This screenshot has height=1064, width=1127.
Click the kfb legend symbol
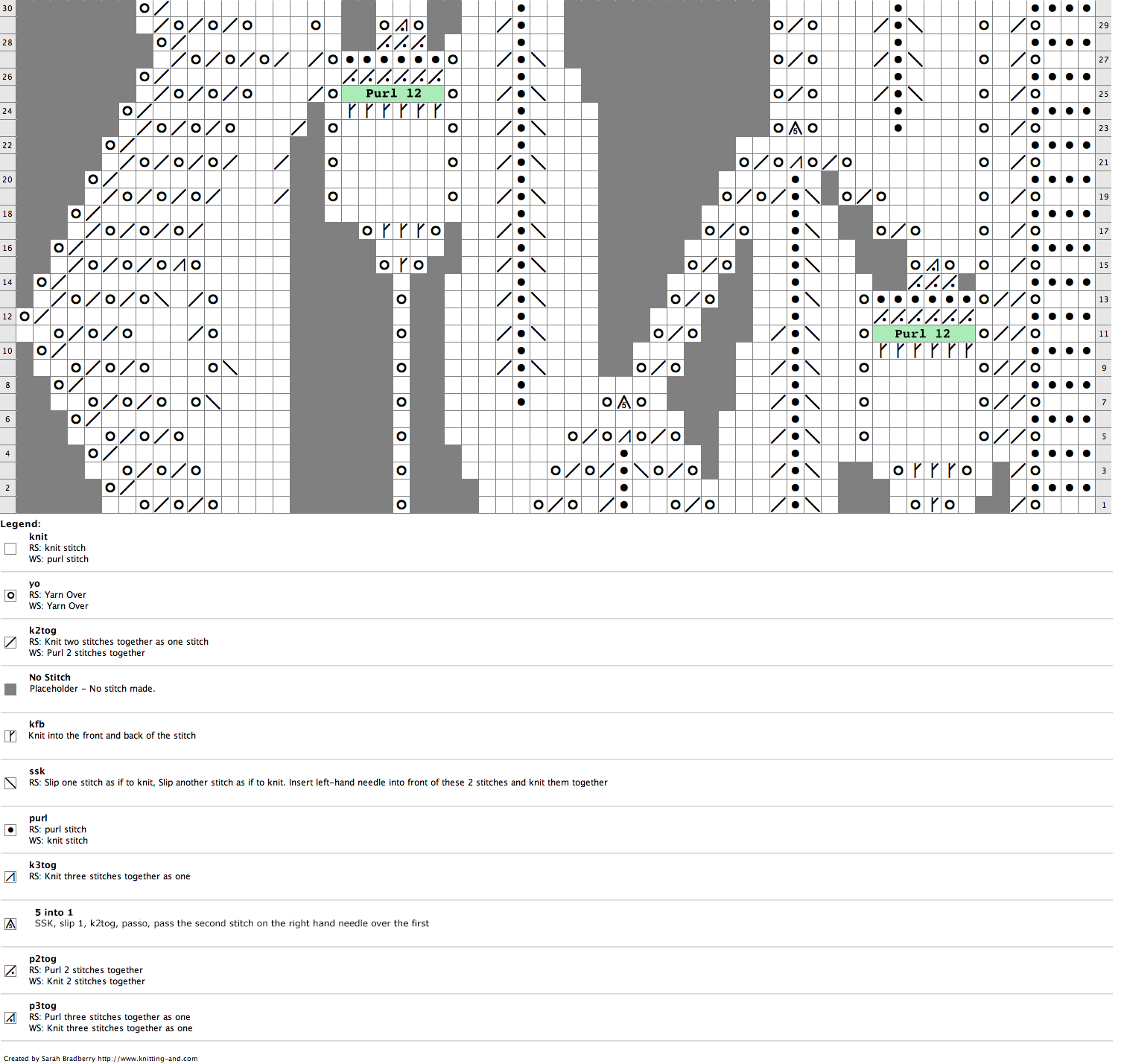[10, 736]
